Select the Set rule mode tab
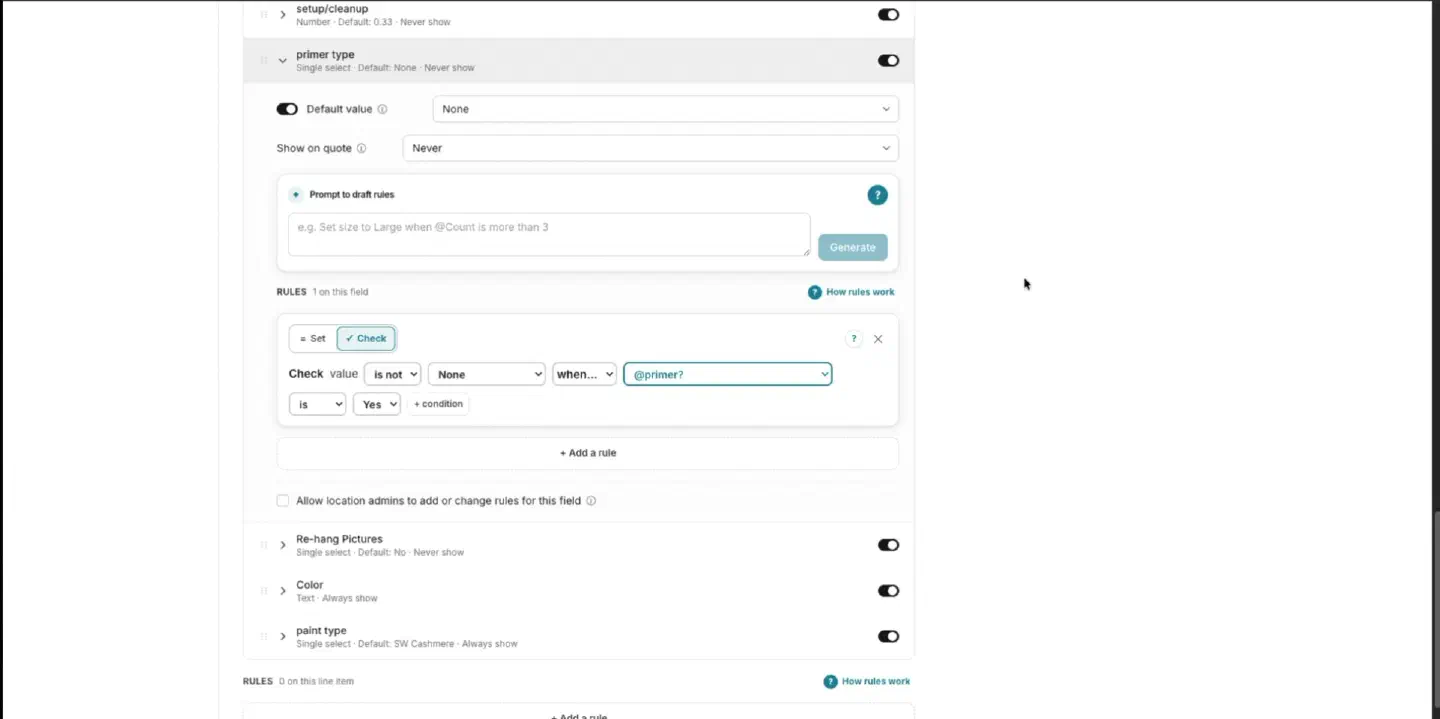 coord(313,339)
